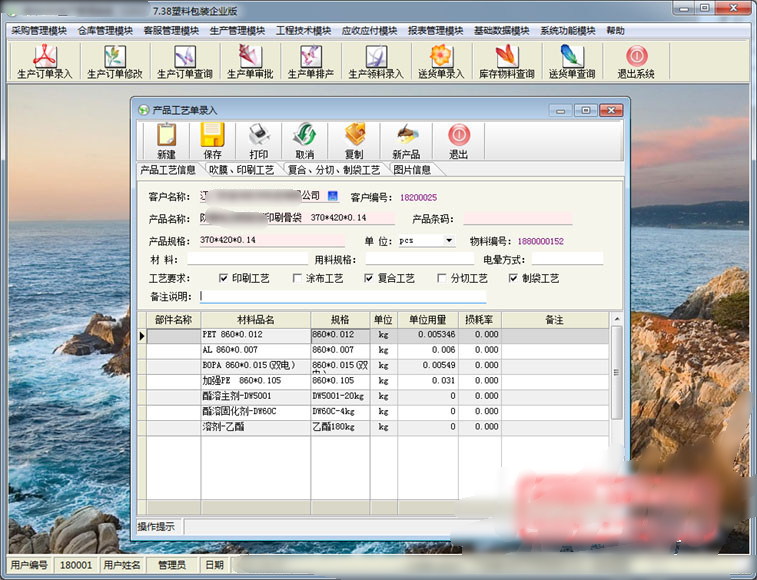Open 库存物料查询 from the main toolbar
The height and width of the screenshot is (580, 757).
pos(506,61)
